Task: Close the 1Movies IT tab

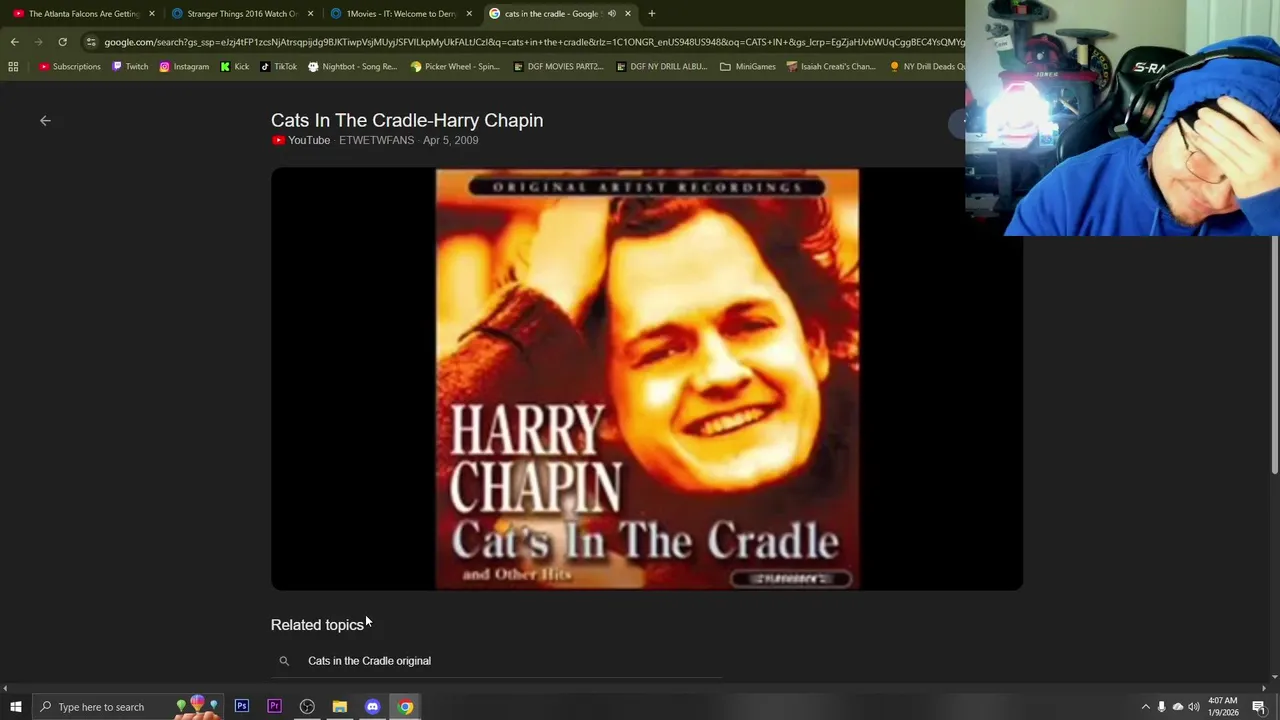Action: coord(469,14)
